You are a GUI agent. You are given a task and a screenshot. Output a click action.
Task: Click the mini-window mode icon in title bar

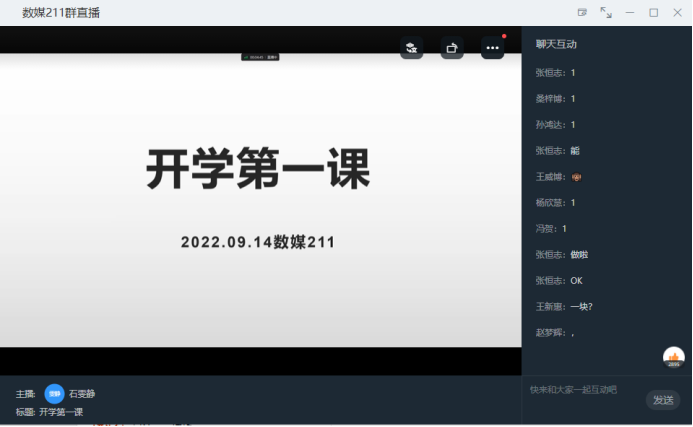click(582, 13)
